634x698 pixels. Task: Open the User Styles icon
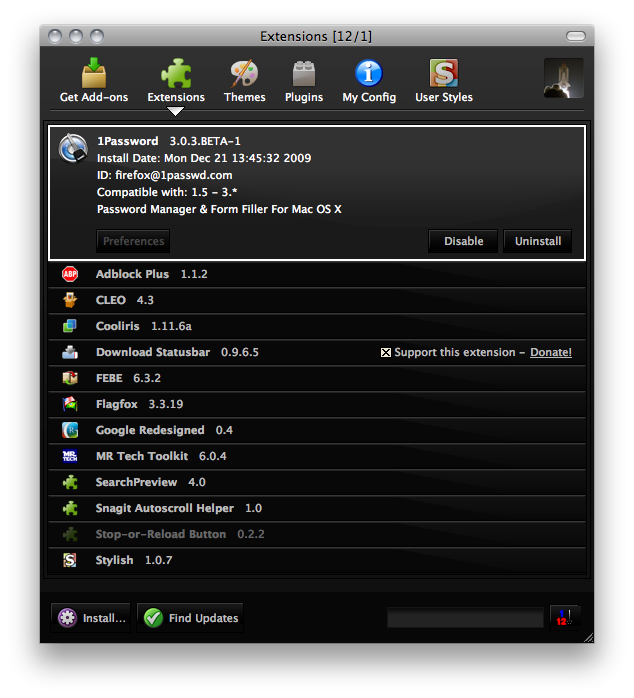pos(444,73)
